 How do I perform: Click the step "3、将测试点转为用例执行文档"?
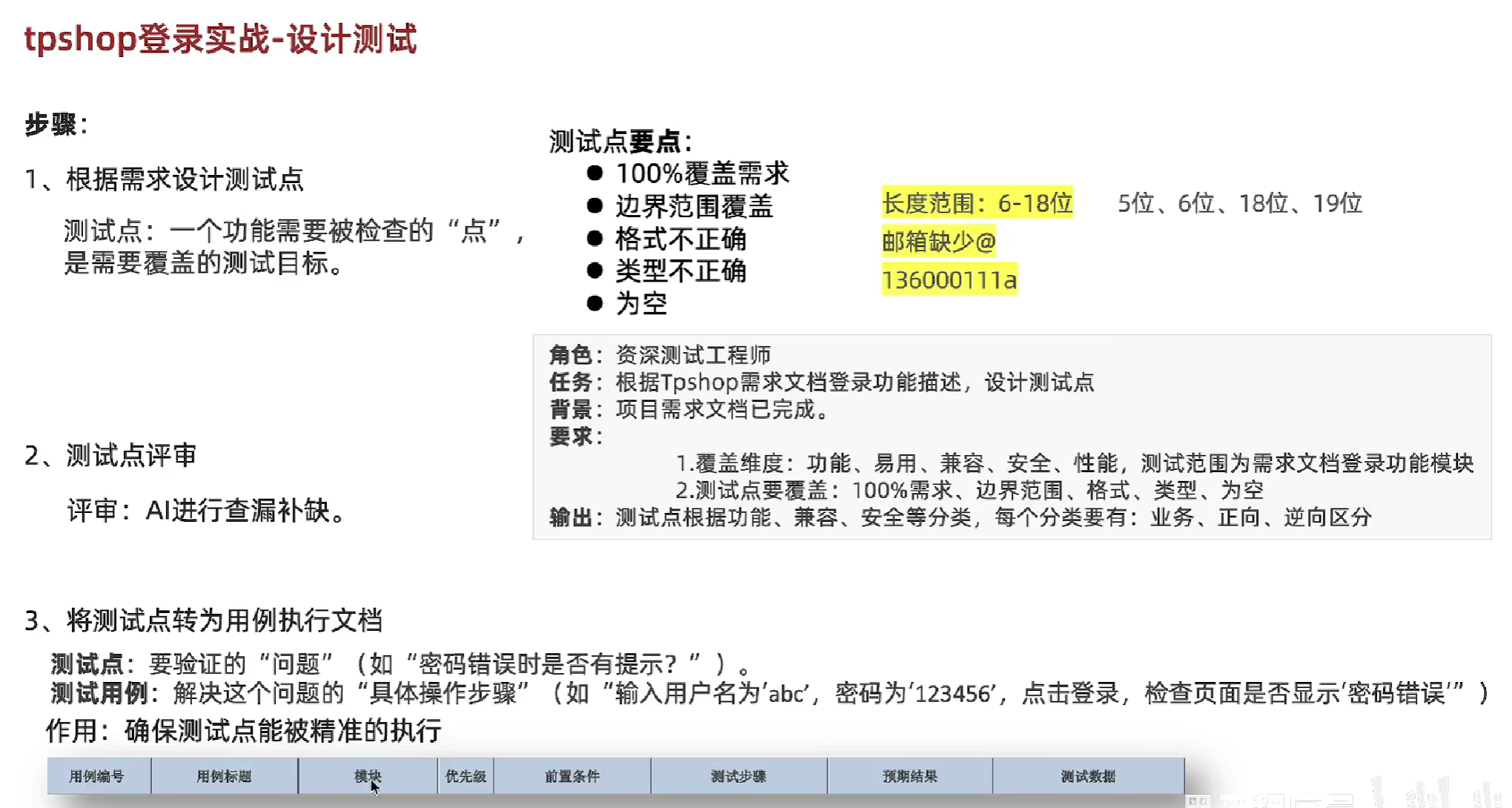(x=204, y=620)
